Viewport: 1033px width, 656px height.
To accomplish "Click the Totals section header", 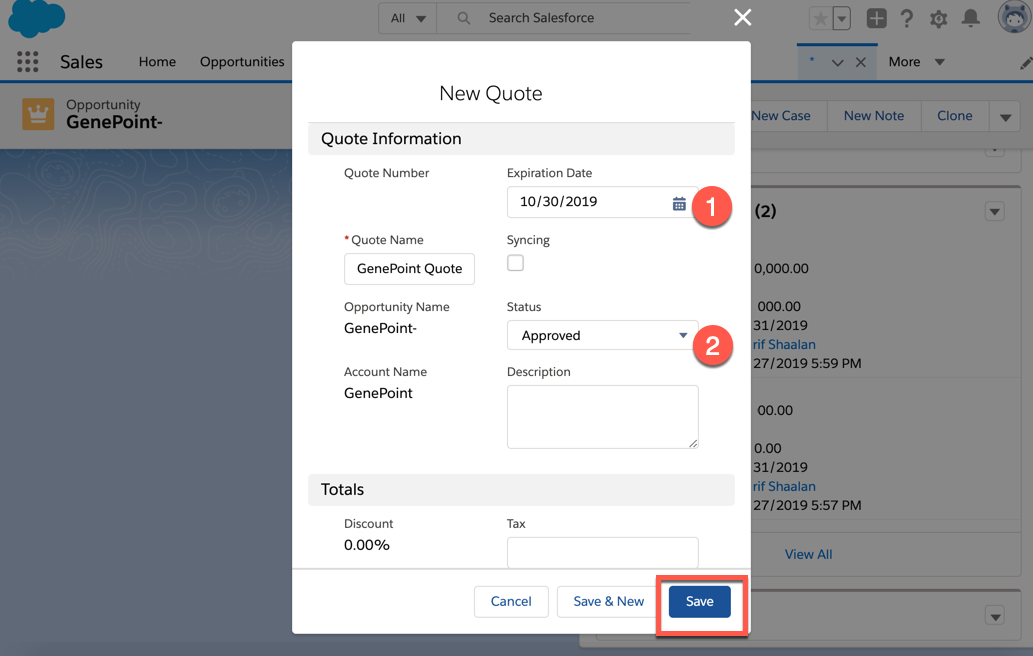I will pos(521,489).
